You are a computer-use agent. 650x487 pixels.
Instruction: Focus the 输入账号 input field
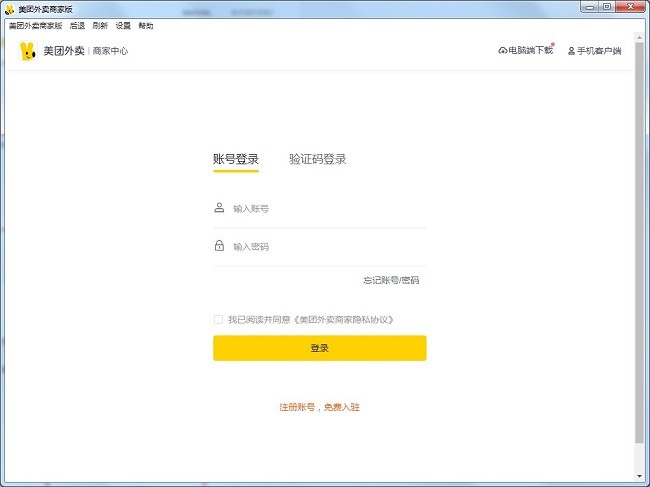pyautogui.click(x=325, y=209)
